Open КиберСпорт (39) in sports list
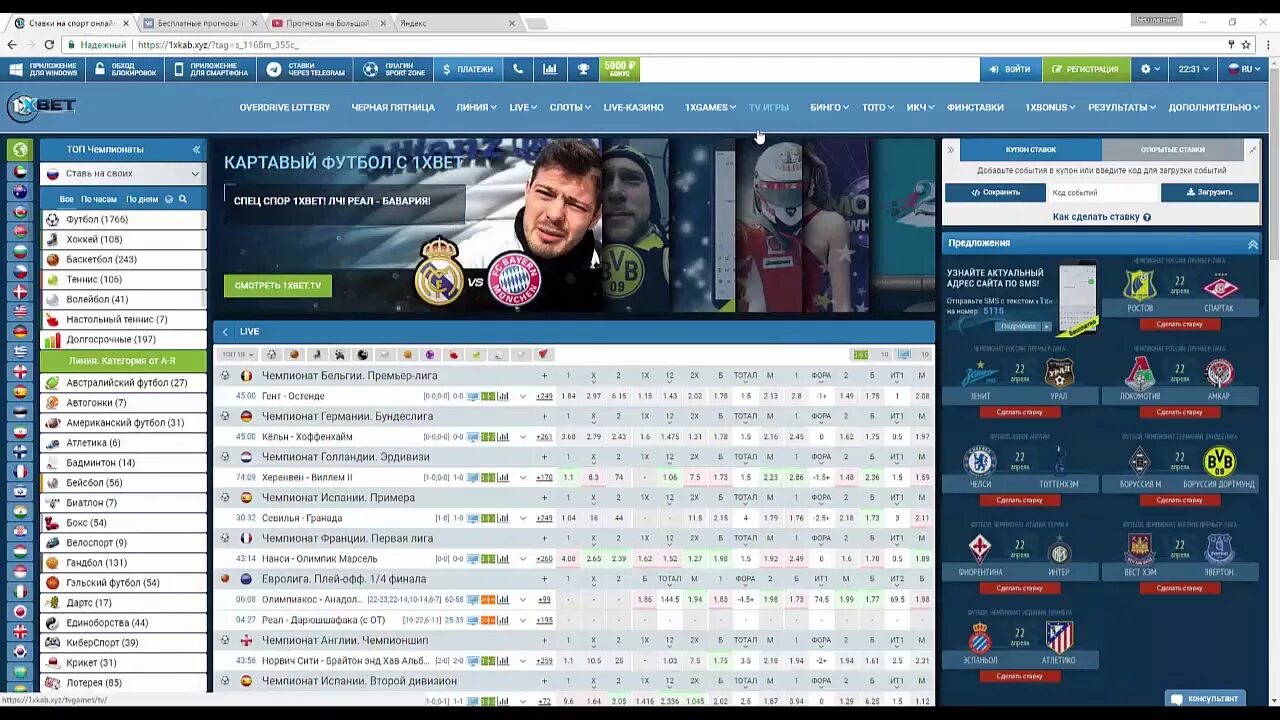 tap(123, 642)
